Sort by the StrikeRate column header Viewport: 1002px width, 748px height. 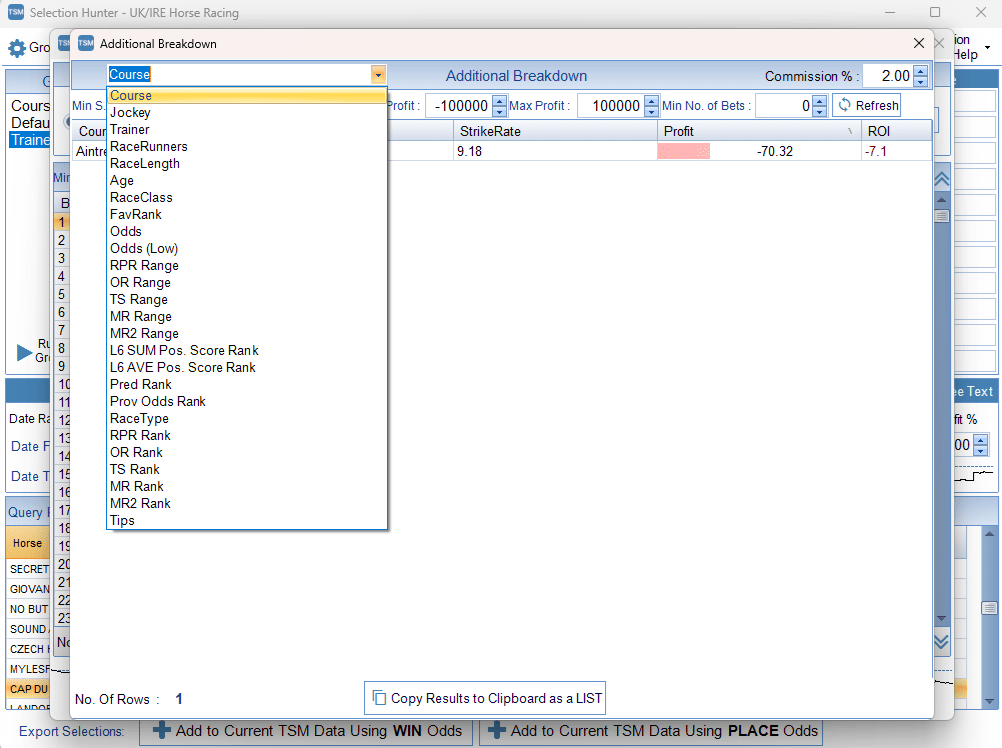pos(488,131)
